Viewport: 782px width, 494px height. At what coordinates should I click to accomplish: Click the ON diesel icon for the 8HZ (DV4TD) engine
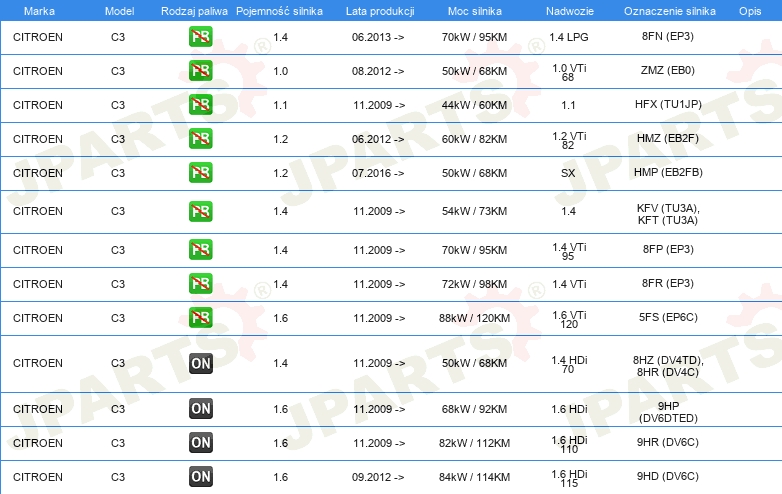(x=201, y=363)
